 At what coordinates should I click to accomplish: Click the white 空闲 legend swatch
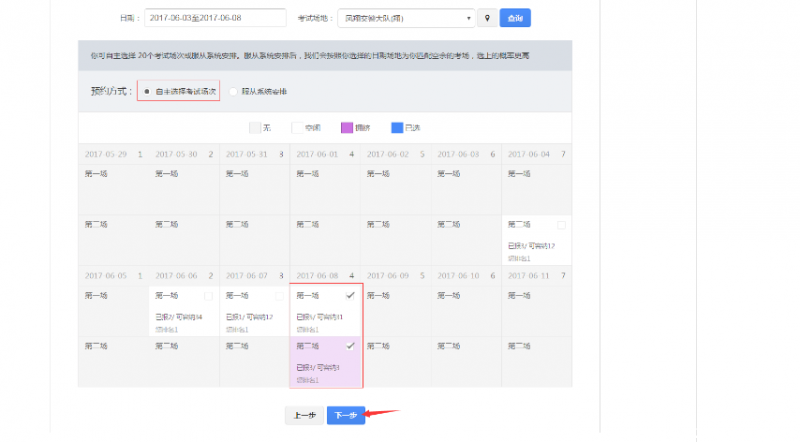point(297,128)
